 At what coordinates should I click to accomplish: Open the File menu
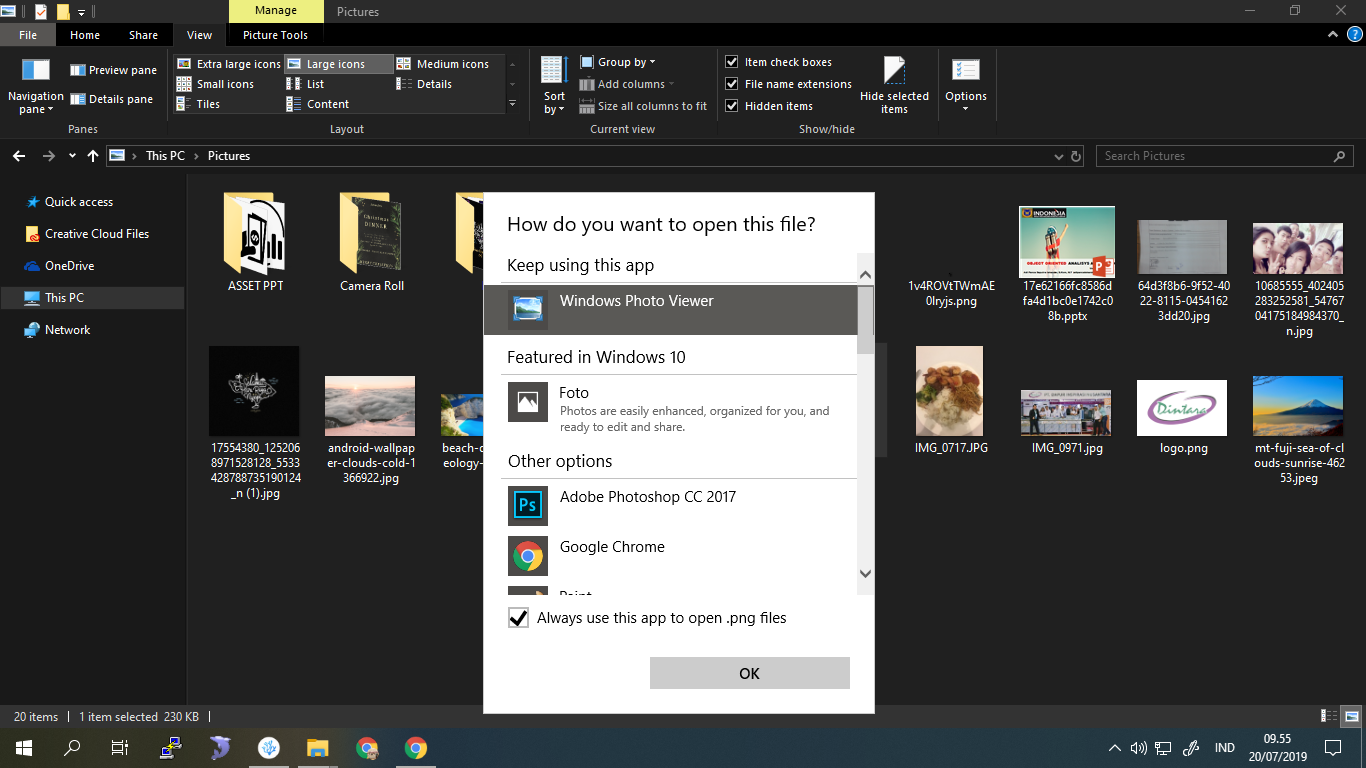pos(28,35)
